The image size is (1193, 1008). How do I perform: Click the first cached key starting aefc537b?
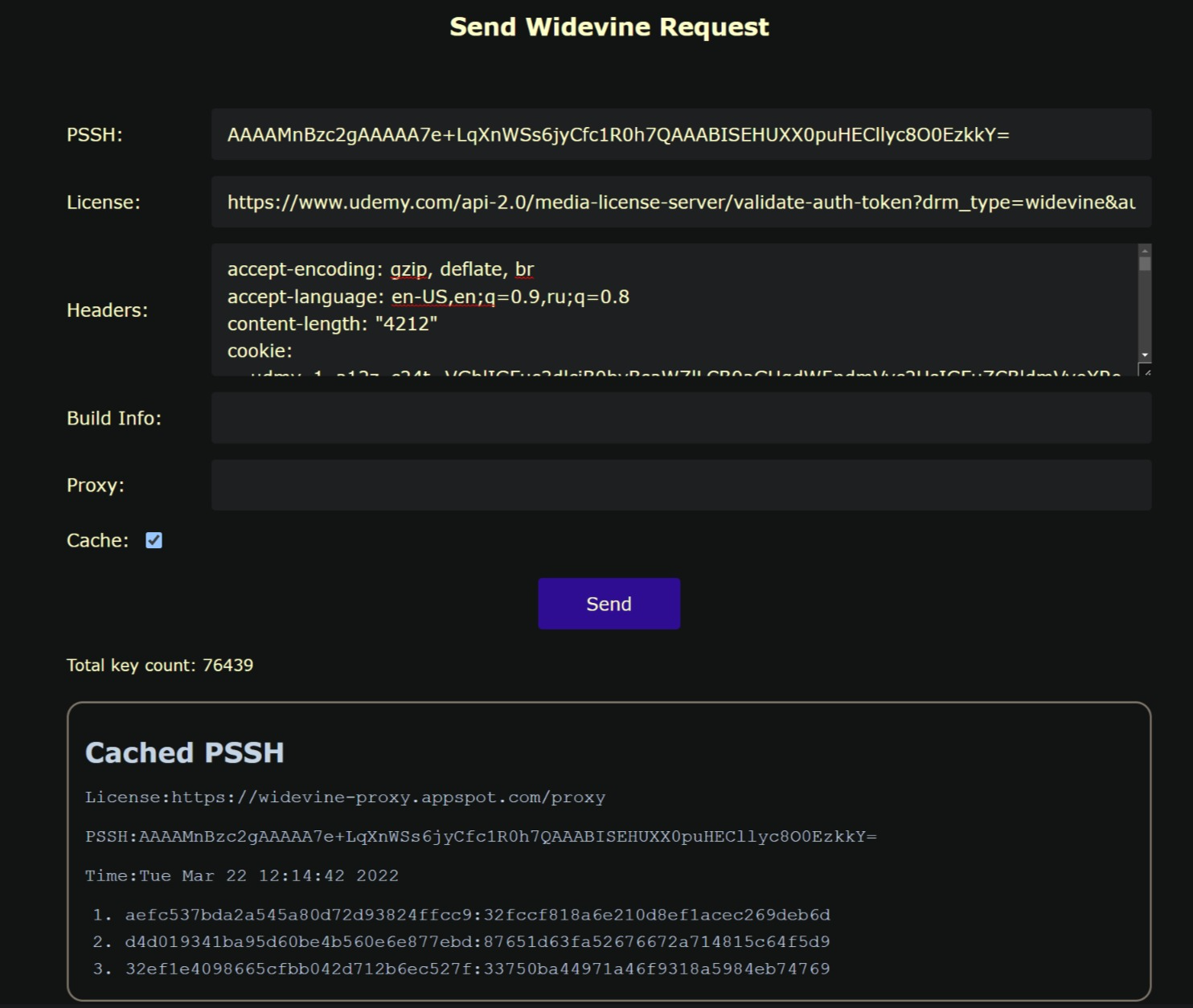[477, 915]
